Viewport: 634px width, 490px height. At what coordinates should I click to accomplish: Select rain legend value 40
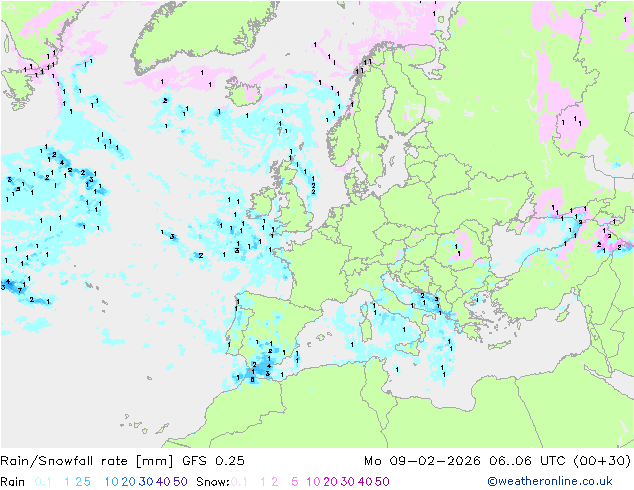[163, 482]
